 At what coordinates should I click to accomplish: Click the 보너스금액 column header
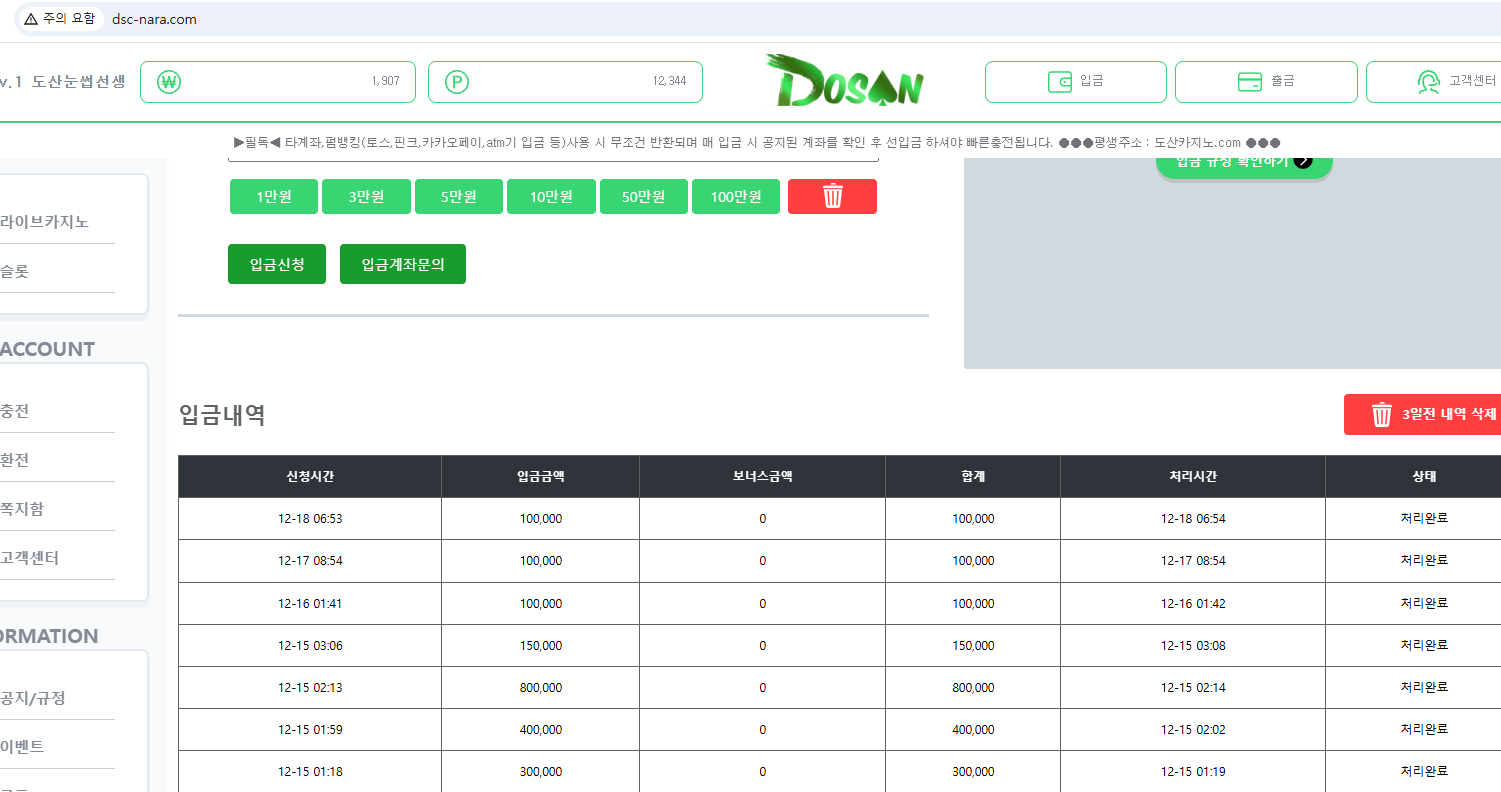click(762, 477)
